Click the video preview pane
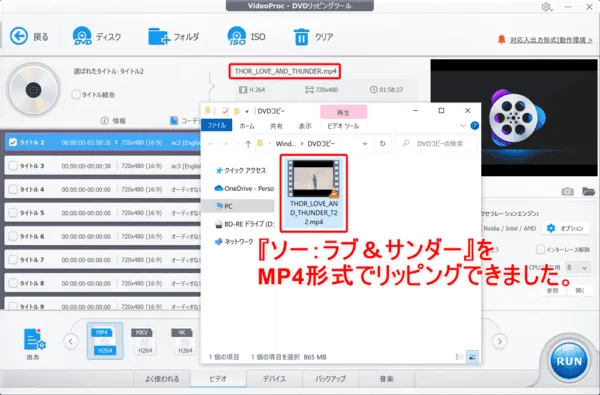 (514, 118)
